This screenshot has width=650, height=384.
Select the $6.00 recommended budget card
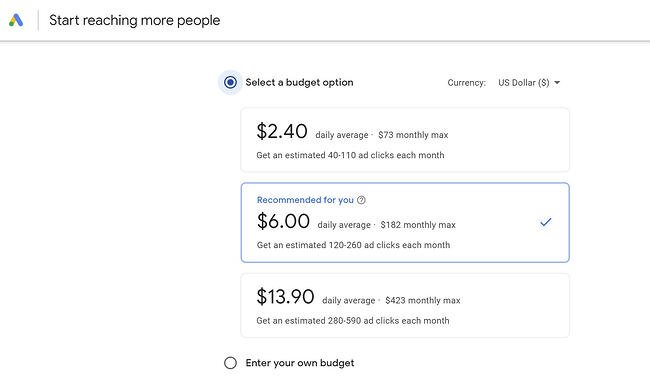pos(405,222)
